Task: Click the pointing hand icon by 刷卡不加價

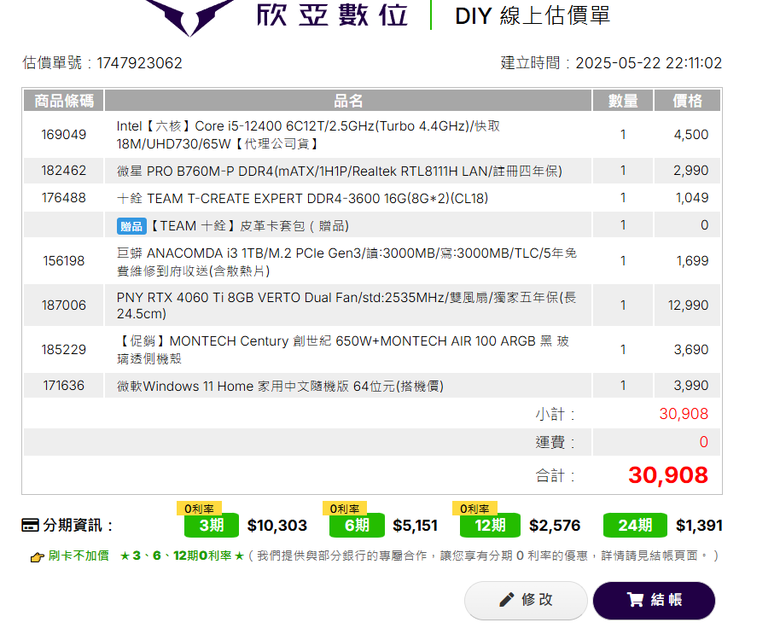Action: coord(37,557)
